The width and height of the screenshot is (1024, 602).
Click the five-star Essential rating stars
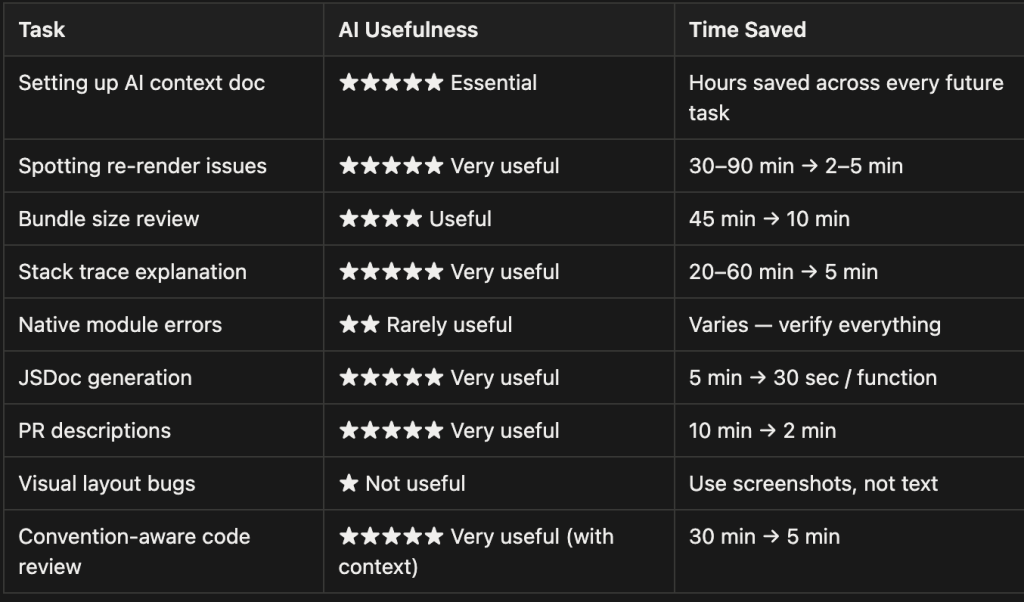pos(391,83)
